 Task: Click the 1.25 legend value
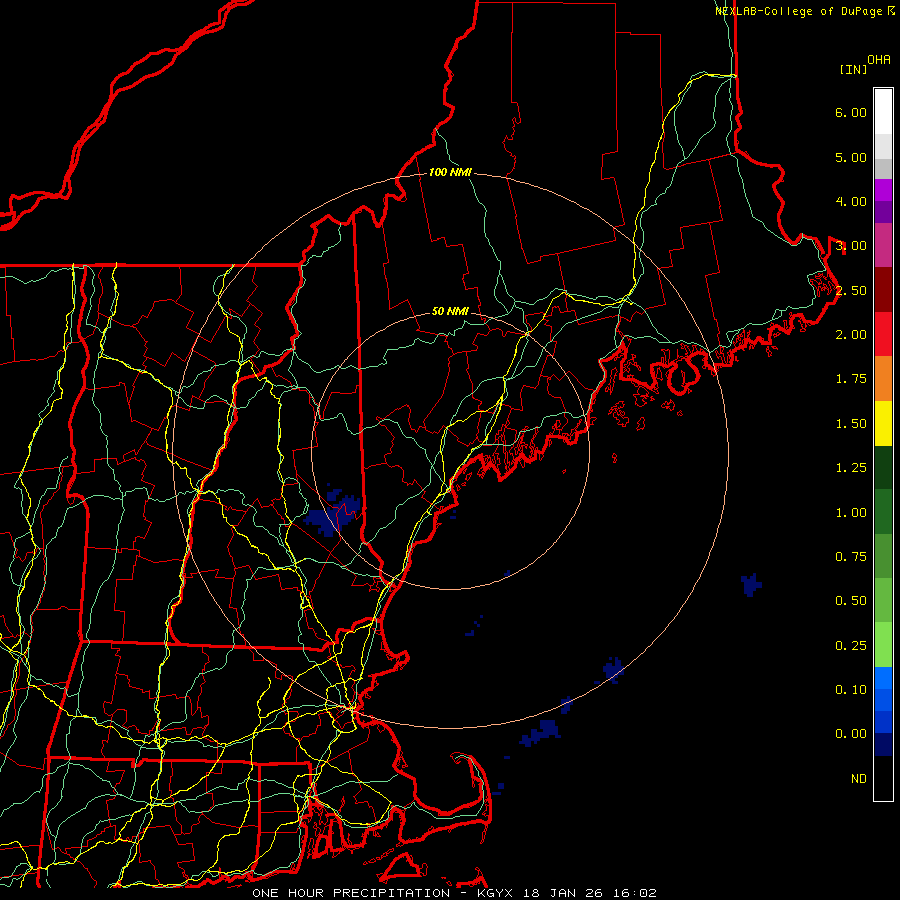851,468
